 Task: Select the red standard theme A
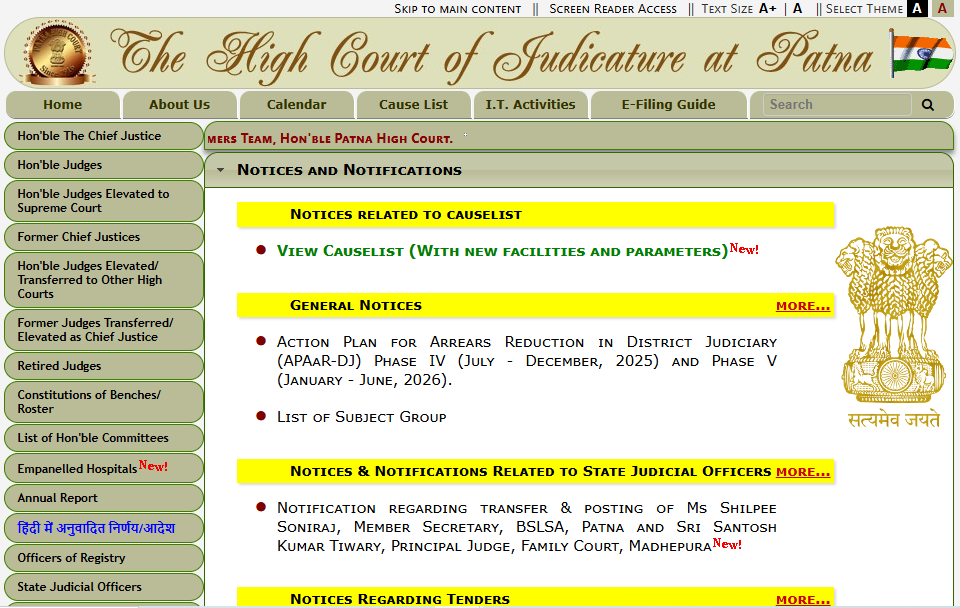tap(942, 9)
